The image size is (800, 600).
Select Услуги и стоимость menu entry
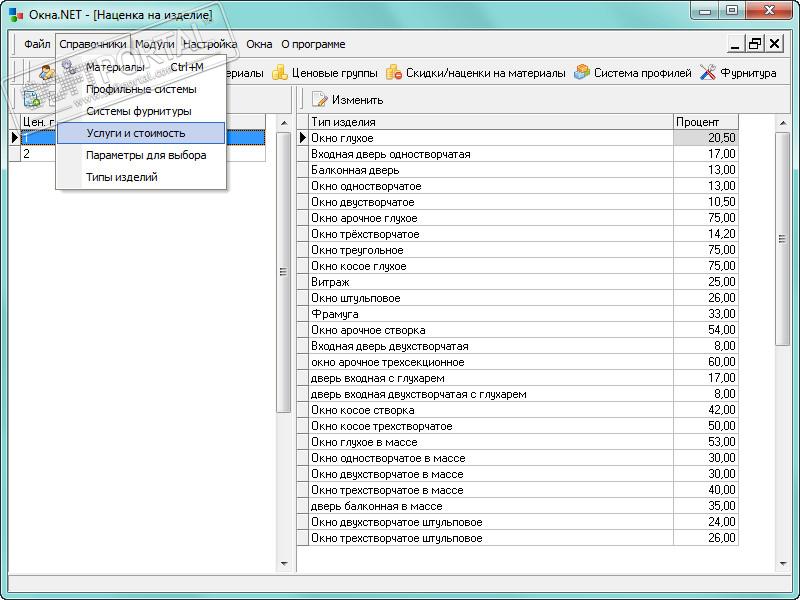click(x=141, y=133)
